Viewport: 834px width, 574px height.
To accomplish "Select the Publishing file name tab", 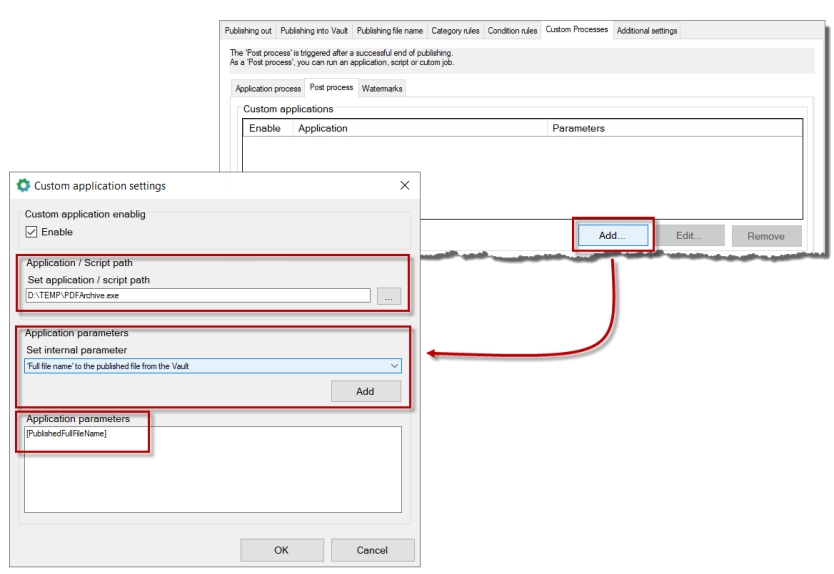I will click(390, 31).
